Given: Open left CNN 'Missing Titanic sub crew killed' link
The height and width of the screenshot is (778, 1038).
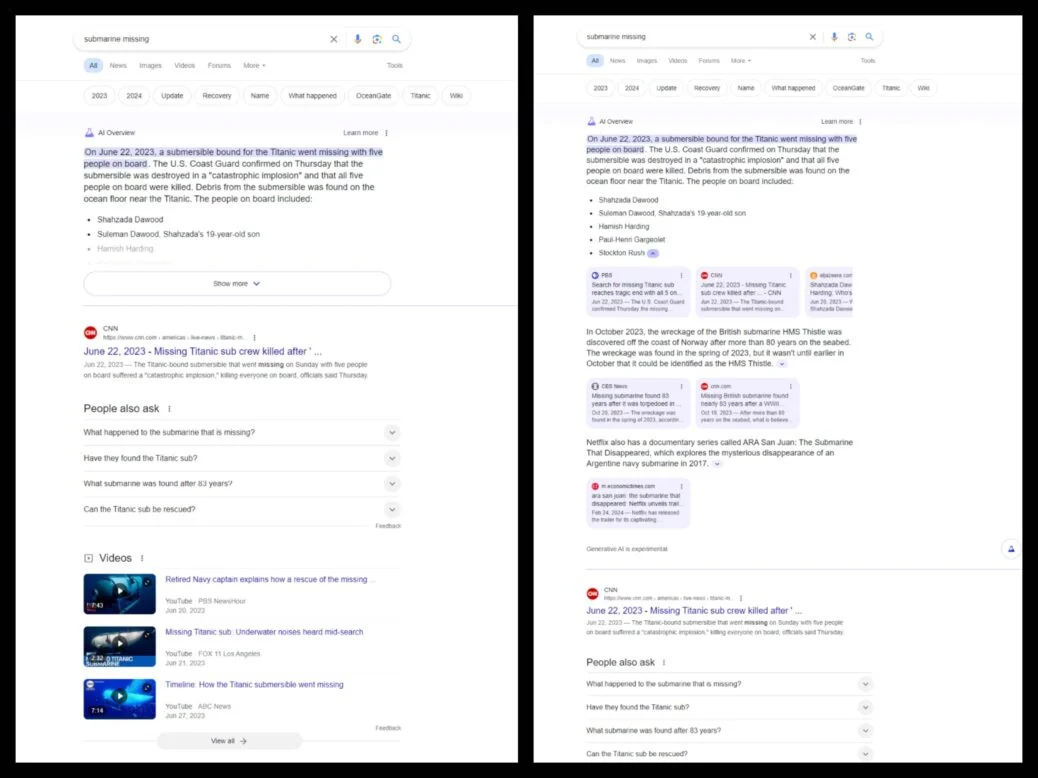Looking at the screenshot, I should 203,352.
